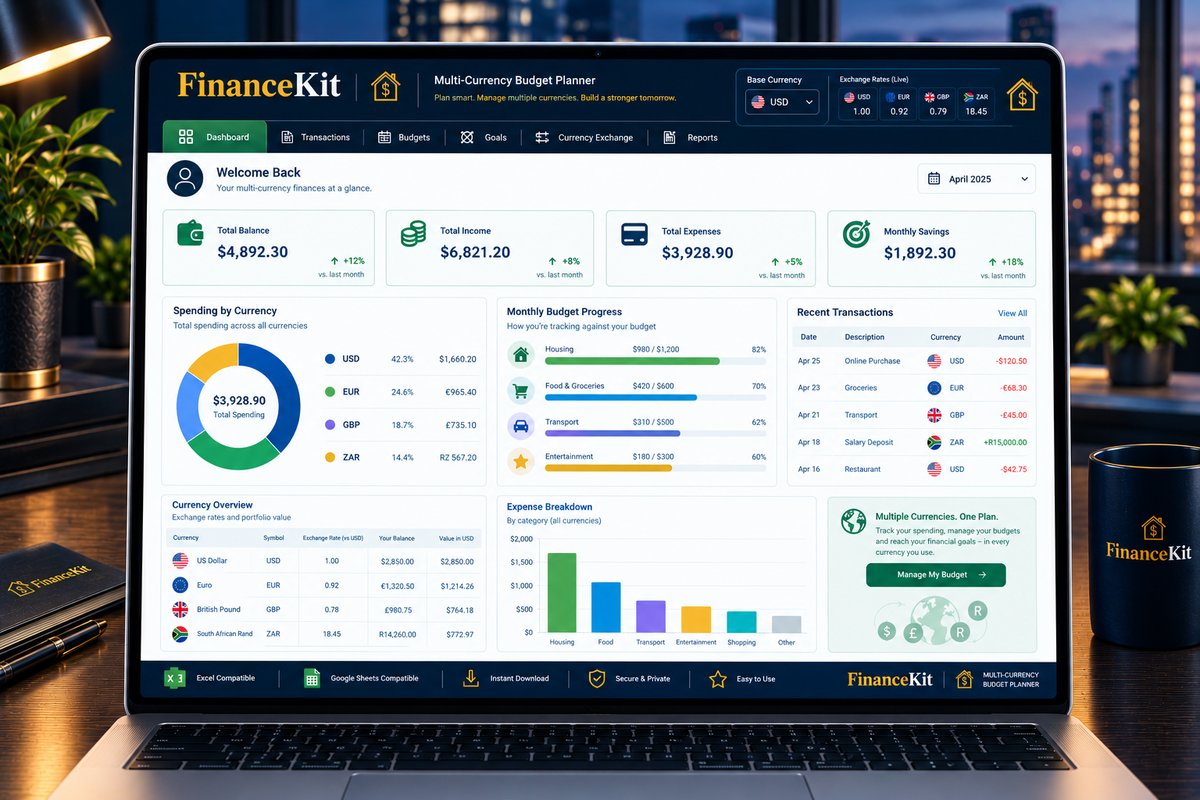Click the Total Balance amount $4,892.30
Image resolution: width=1200 pixels, height=800 pixels.
(x=252, y=253)
